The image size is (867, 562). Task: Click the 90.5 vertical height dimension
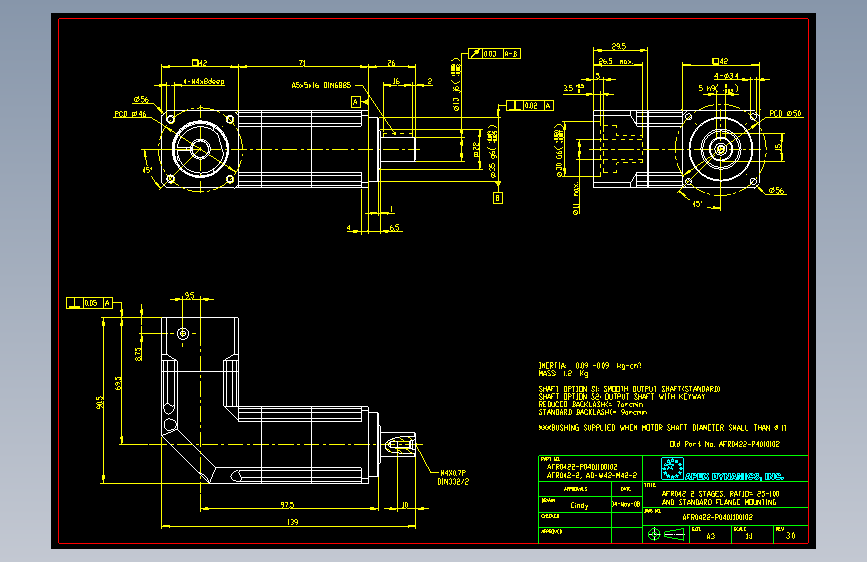[100, 402]
